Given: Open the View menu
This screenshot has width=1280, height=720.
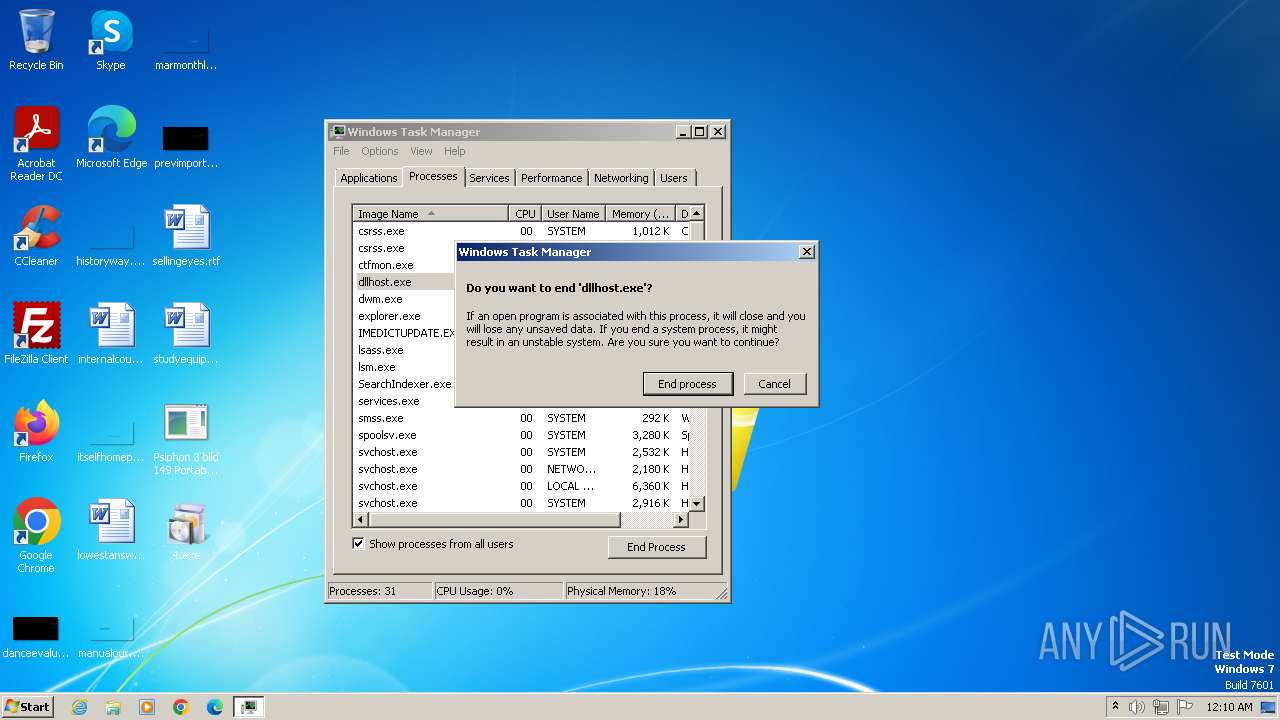Looking at the screenshot, I should (x=421, y=151).
